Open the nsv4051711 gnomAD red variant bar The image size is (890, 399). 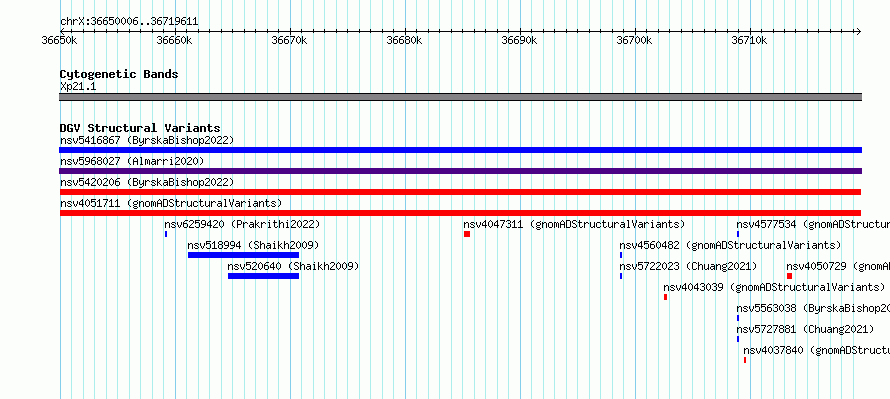(x=460, y=213)
